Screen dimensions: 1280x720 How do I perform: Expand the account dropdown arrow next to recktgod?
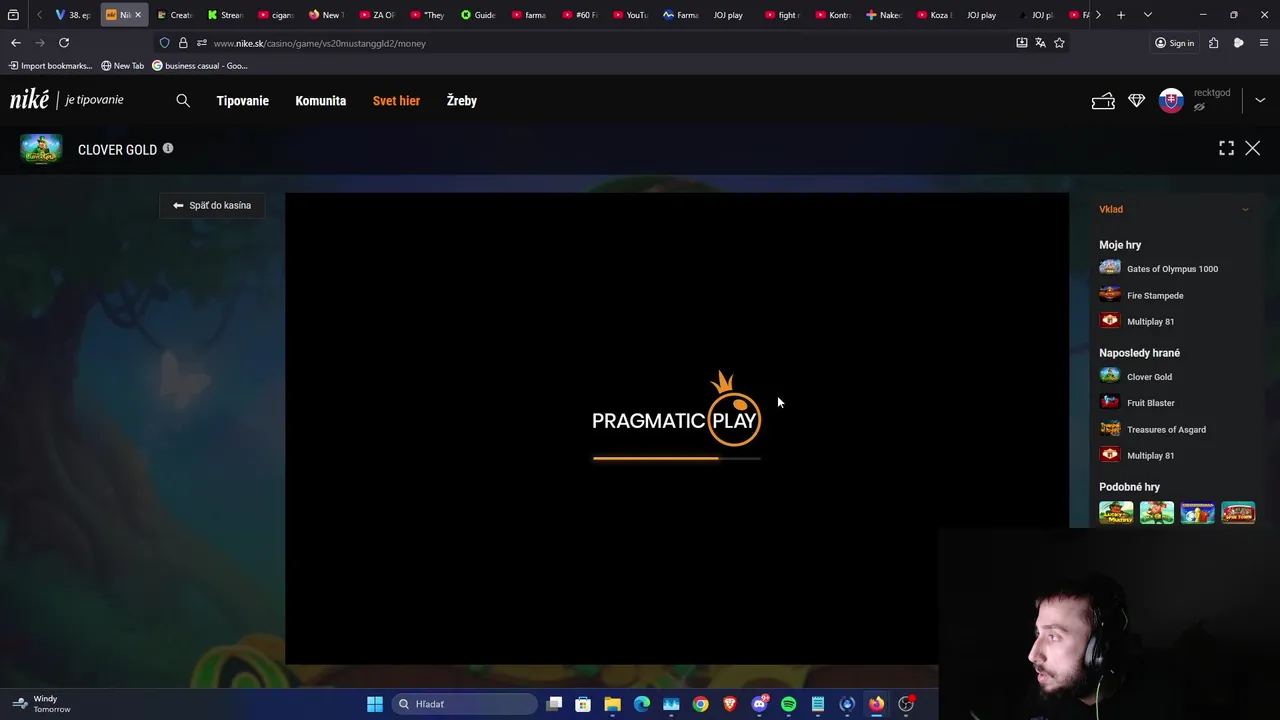tap(1260, 100)
